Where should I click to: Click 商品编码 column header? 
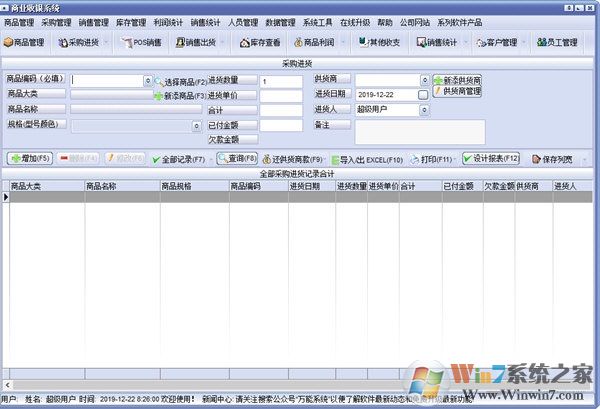(259, 186)
